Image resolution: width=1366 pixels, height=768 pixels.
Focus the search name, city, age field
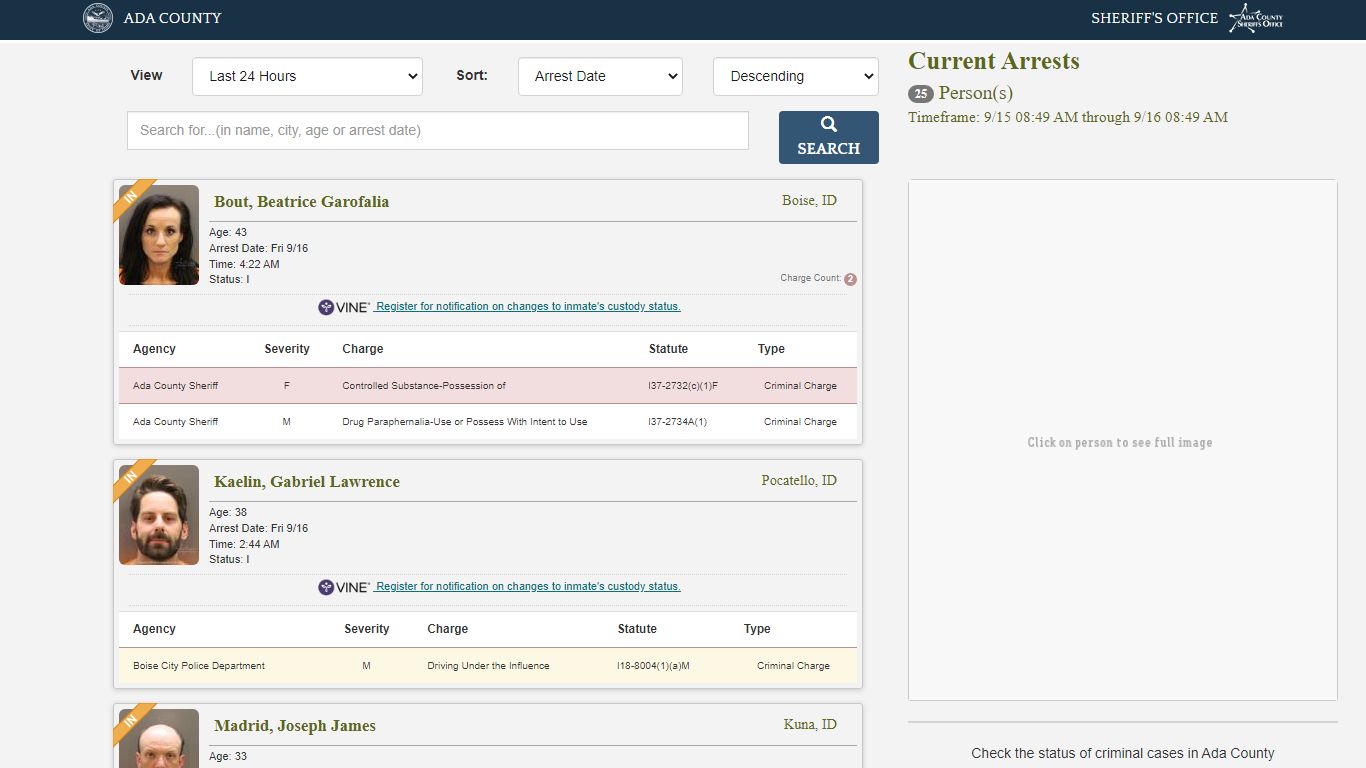(438, 130)
